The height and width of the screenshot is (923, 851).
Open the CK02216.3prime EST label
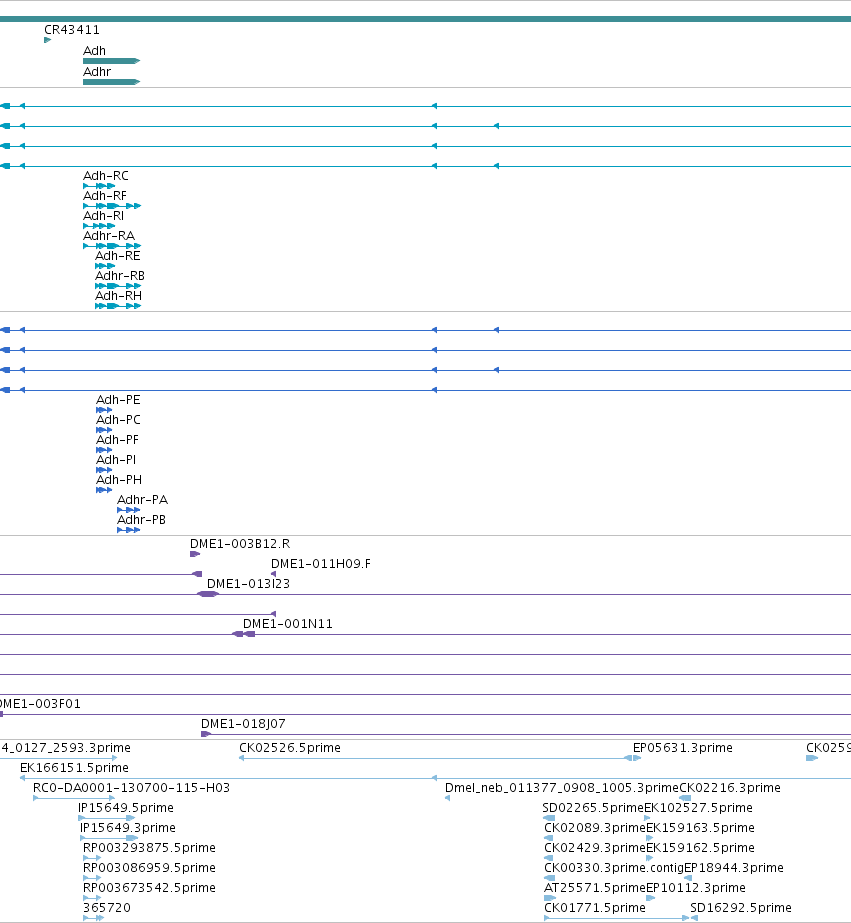[730, 788]
